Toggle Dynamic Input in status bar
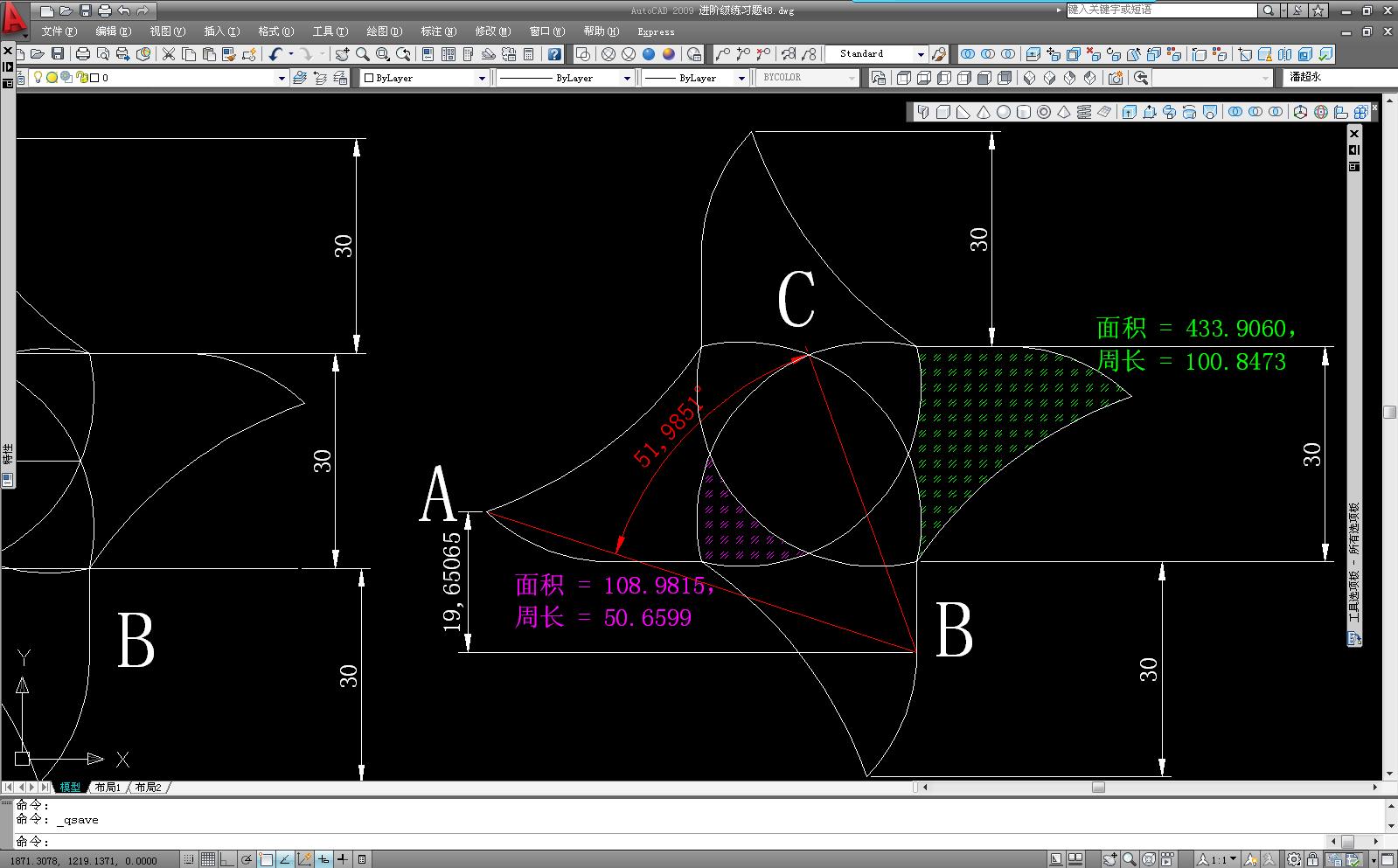1398x868 pixels. coord(323,859)
